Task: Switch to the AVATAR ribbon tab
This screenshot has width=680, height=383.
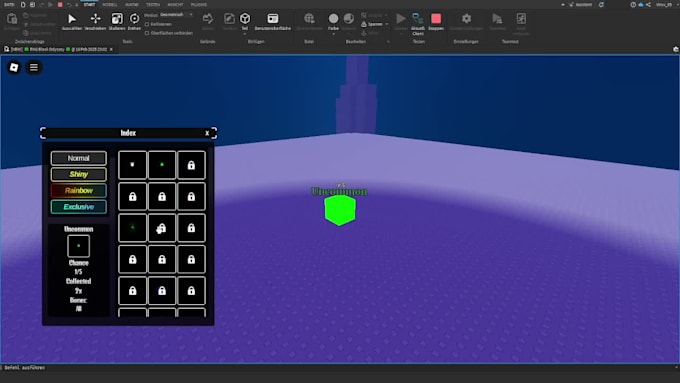Action: (x=132, y=4)
